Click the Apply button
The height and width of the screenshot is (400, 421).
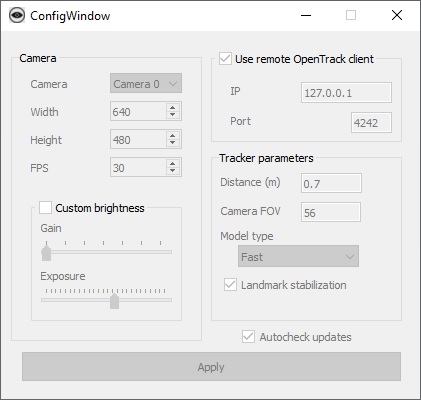pos(211,367)
